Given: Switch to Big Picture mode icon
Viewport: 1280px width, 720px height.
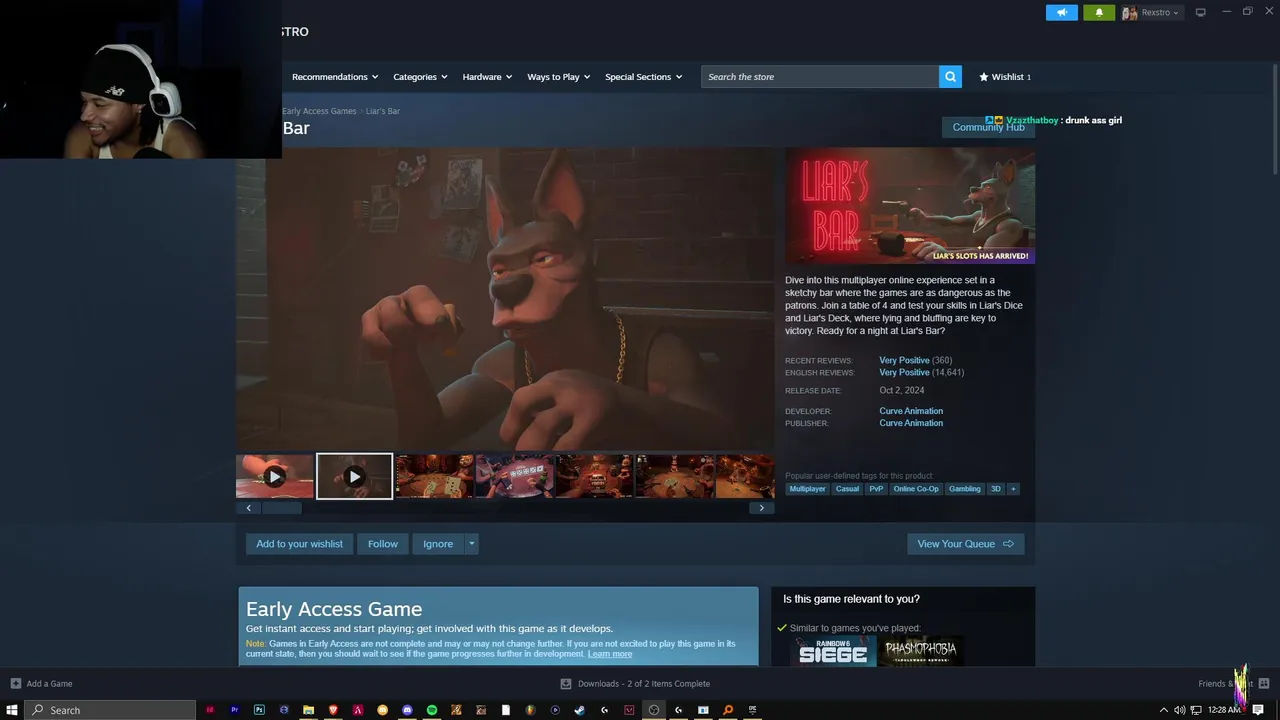Looking at the screenshot, I should [1201, 12].
